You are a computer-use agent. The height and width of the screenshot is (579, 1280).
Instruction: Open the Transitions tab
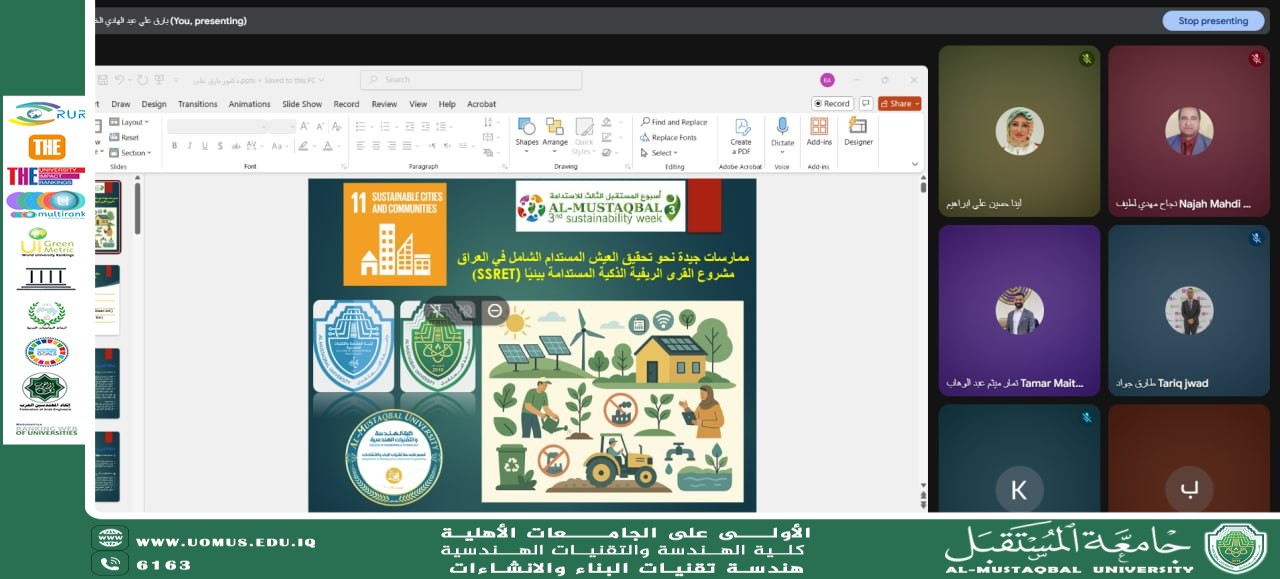(x=198, y=104)
